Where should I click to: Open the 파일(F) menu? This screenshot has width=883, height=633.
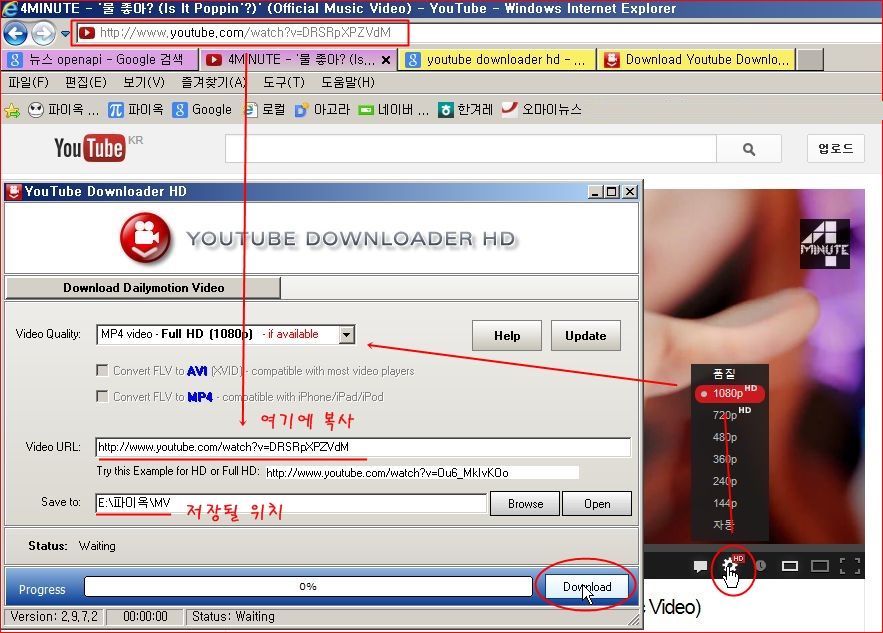pos(29,83)
